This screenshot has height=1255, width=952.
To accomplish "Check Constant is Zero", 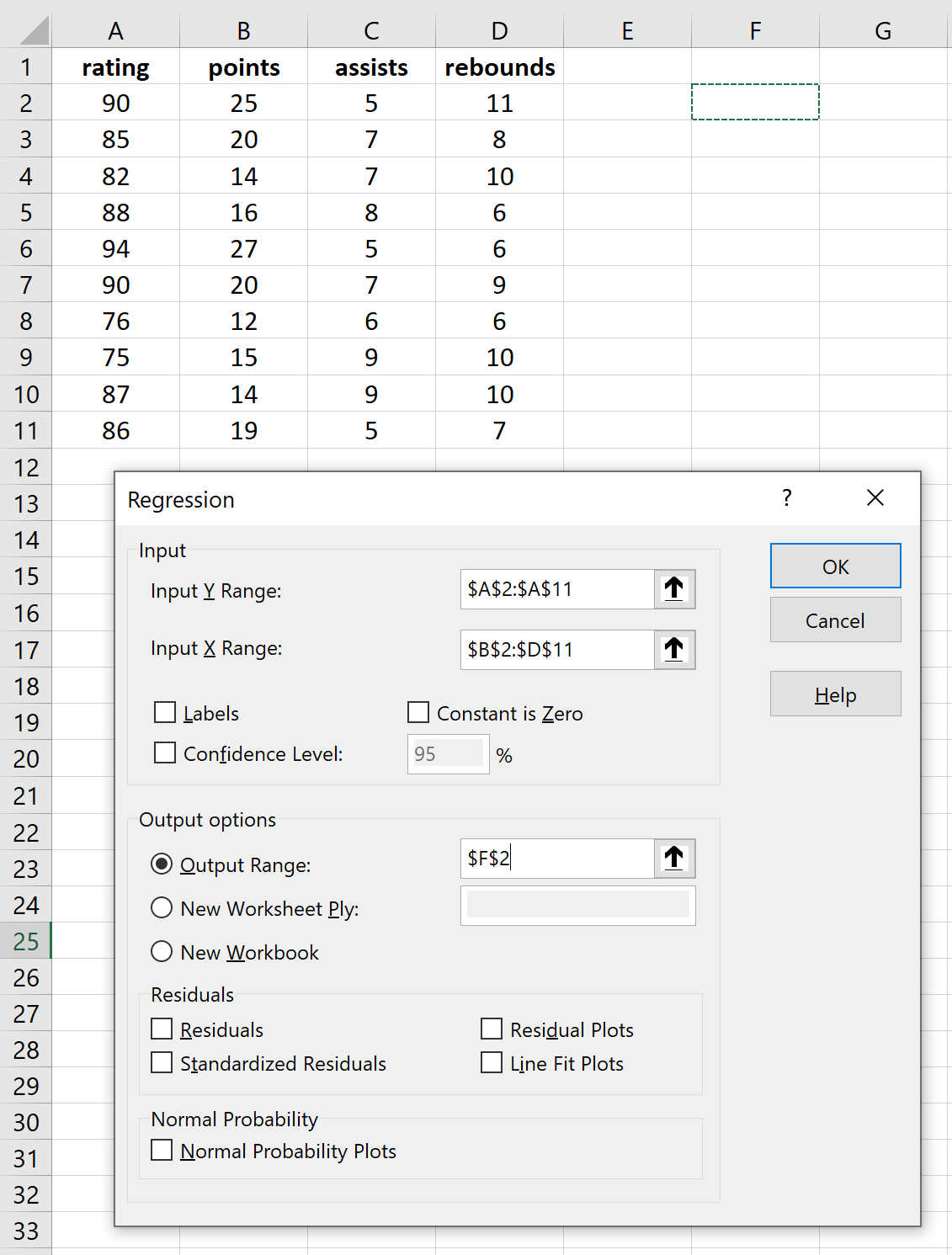I will coord(418,712).
